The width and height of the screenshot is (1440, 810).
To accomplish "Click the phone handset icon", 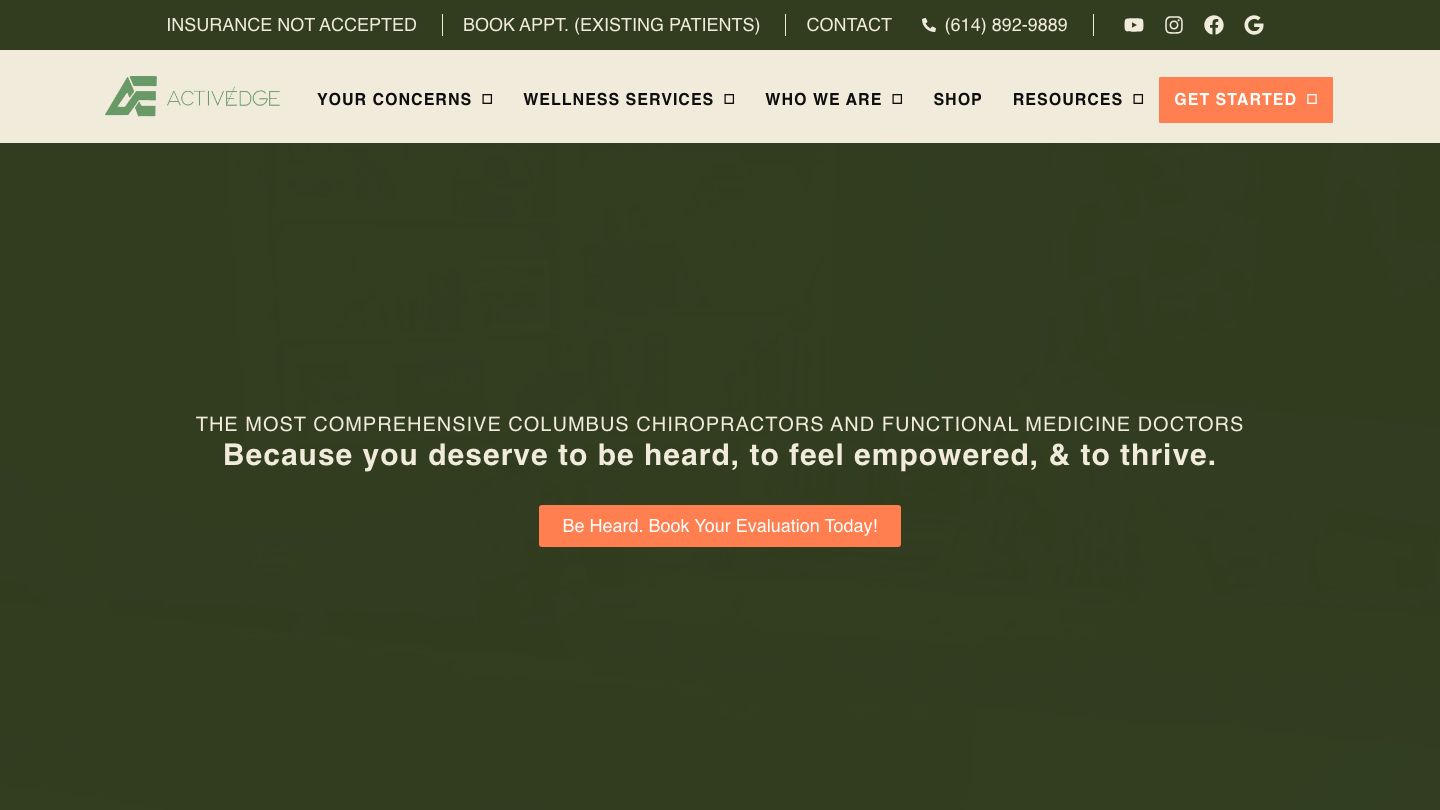I will pyautogui.click(x=929, y=25).
